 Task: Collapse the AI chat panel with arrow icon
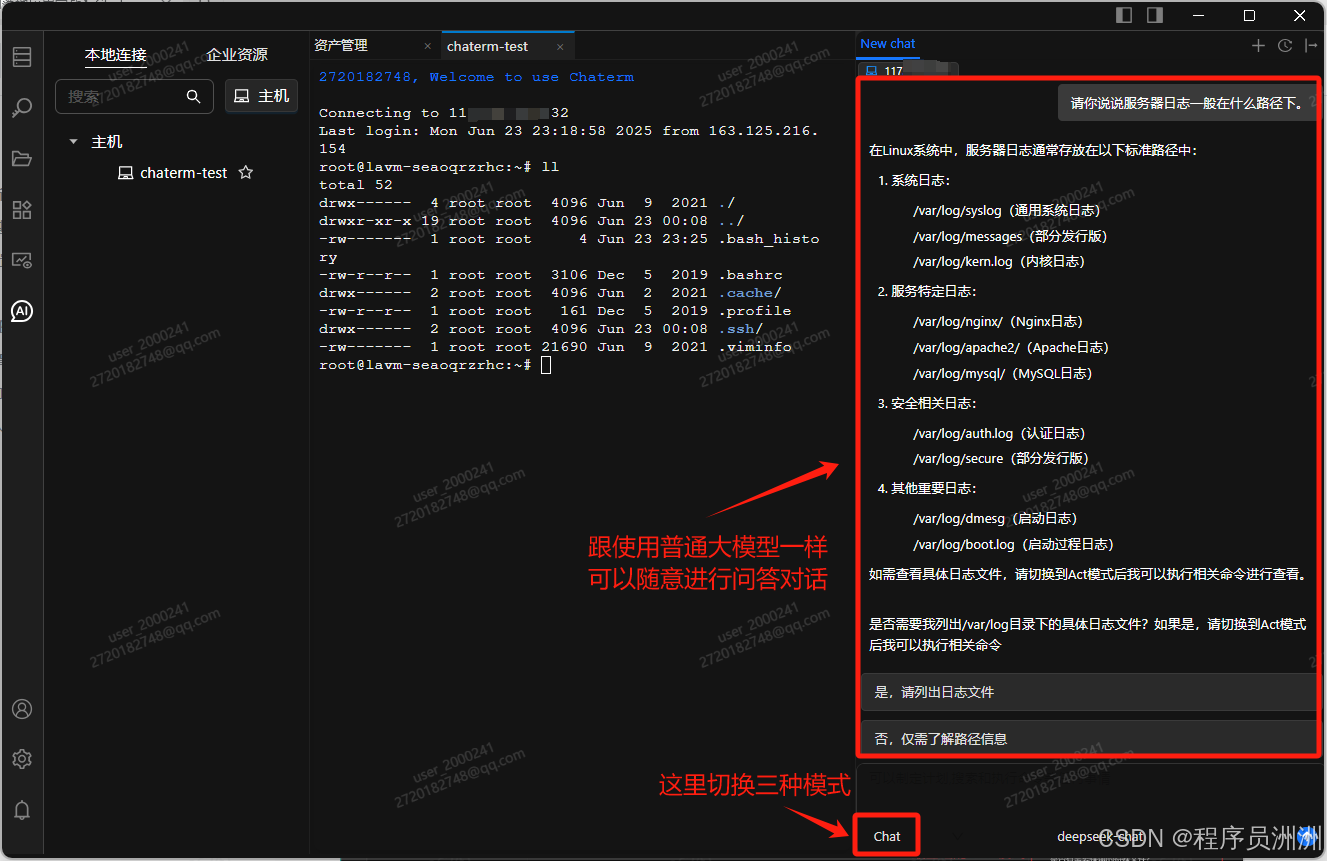[1311, 44]
